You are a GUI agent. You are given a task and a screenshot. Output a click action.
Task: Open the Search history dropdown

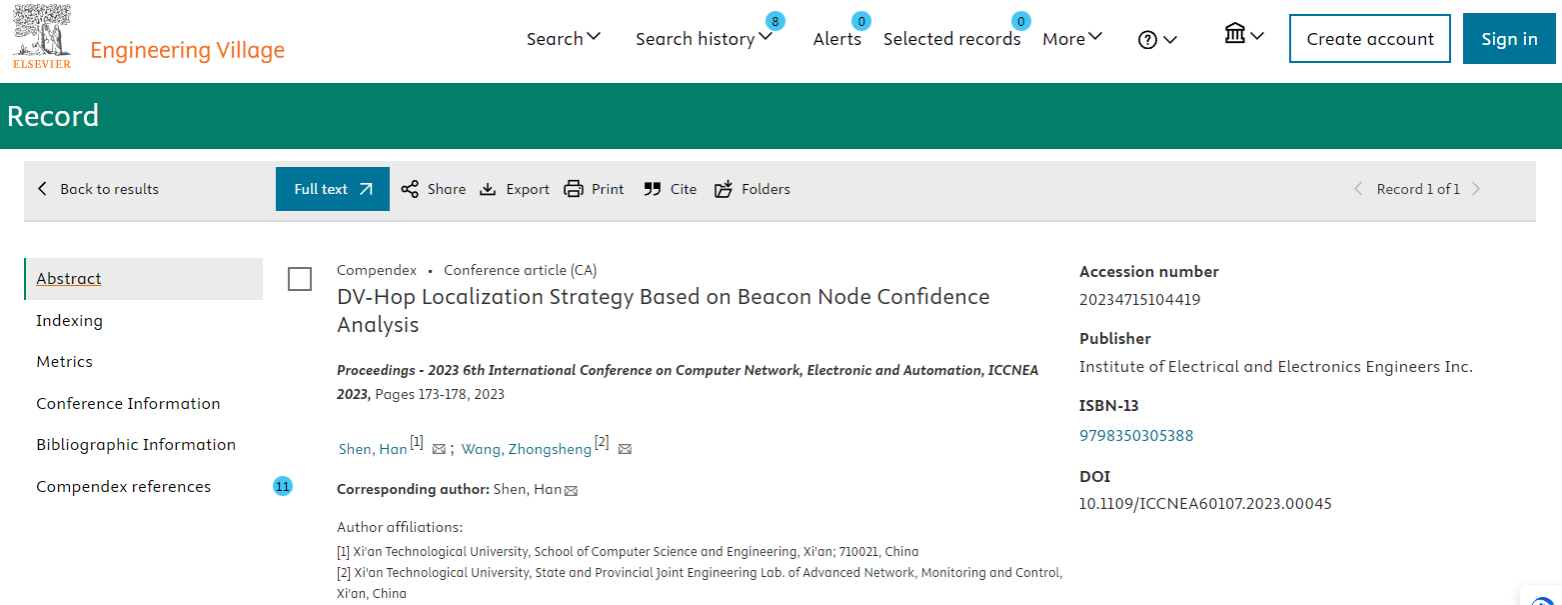704,39
